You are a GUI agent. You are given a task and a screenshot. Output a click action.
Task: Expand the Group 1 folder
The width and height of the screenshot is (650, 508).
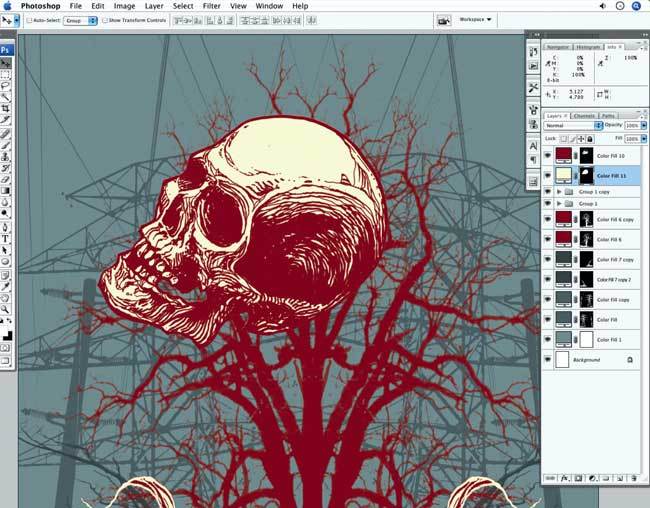(559, 204)
